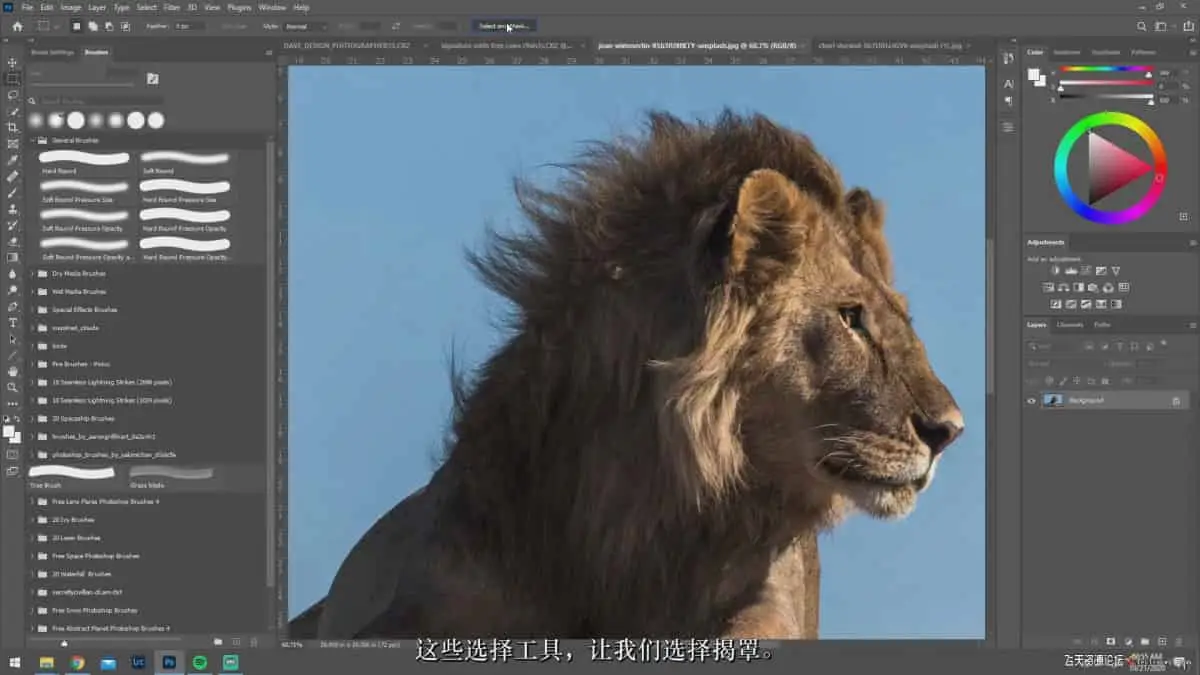1200x675 pixels.
Task: Expand the Special Effects Brushes folder
Action: tap(32, 310)
